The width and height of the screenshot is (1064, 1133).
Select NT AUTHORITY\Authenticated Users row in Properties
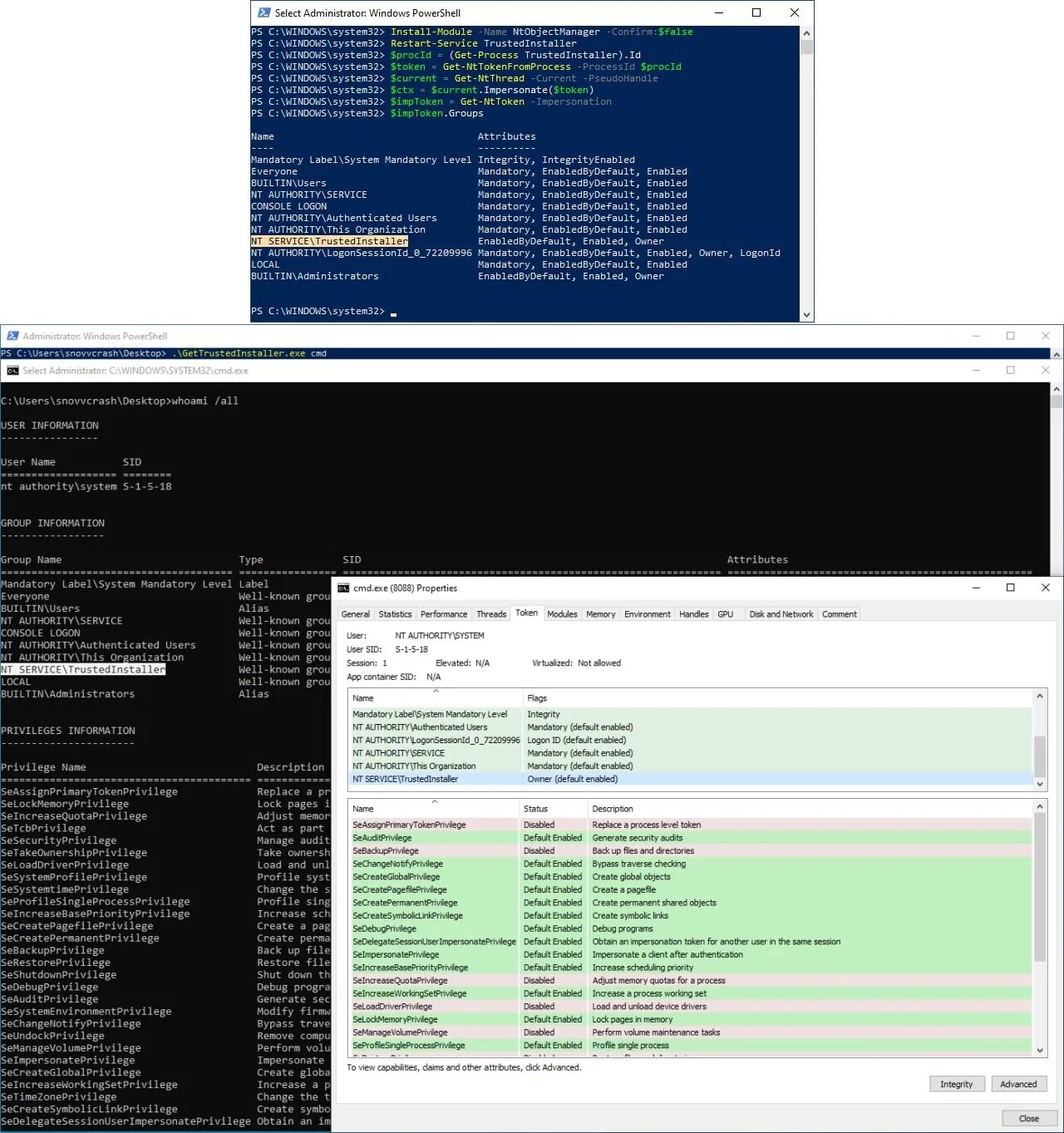(690, 727)
